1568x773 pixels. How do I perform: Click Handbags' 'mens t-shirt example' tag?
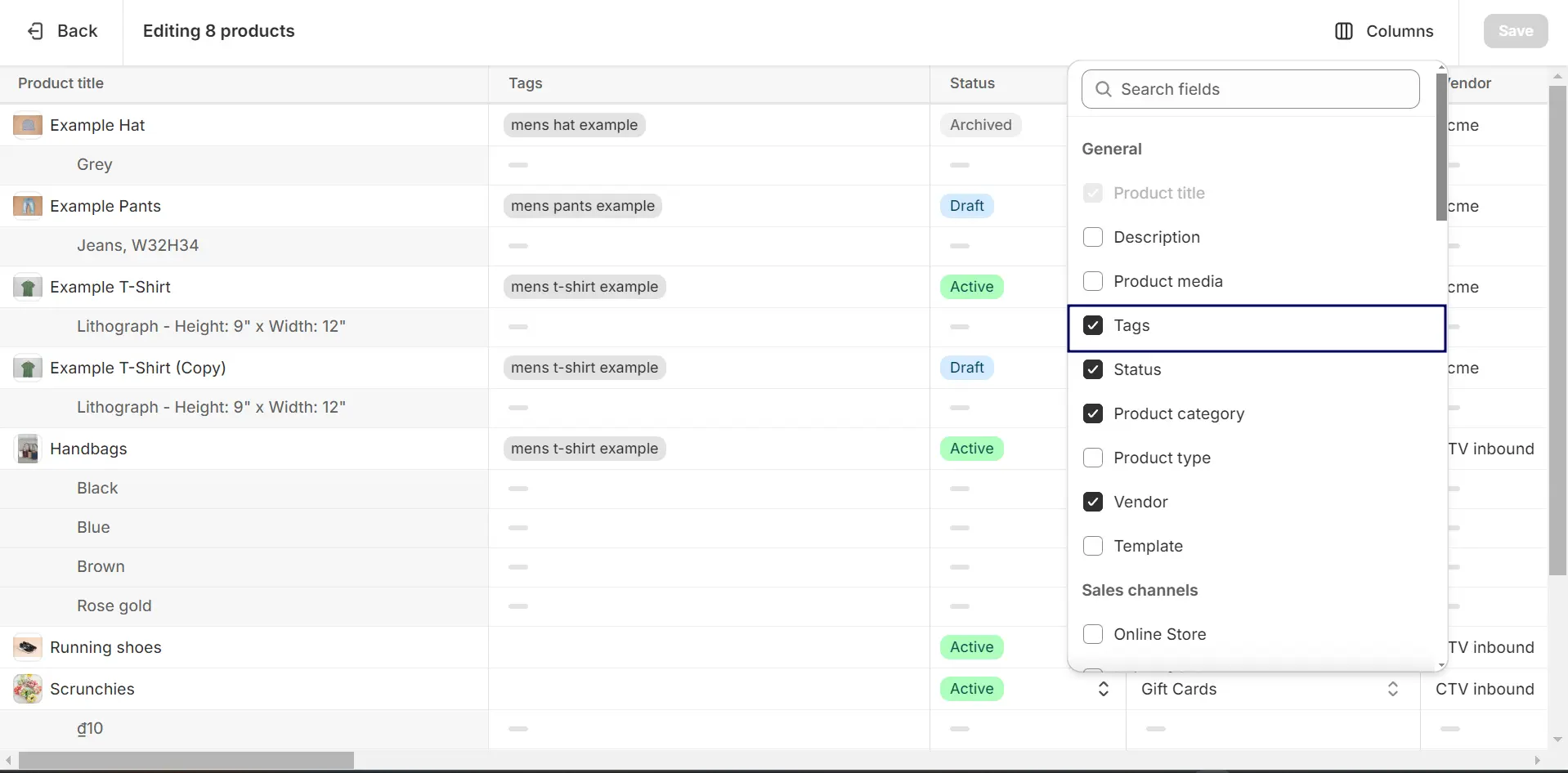[585, 449]
